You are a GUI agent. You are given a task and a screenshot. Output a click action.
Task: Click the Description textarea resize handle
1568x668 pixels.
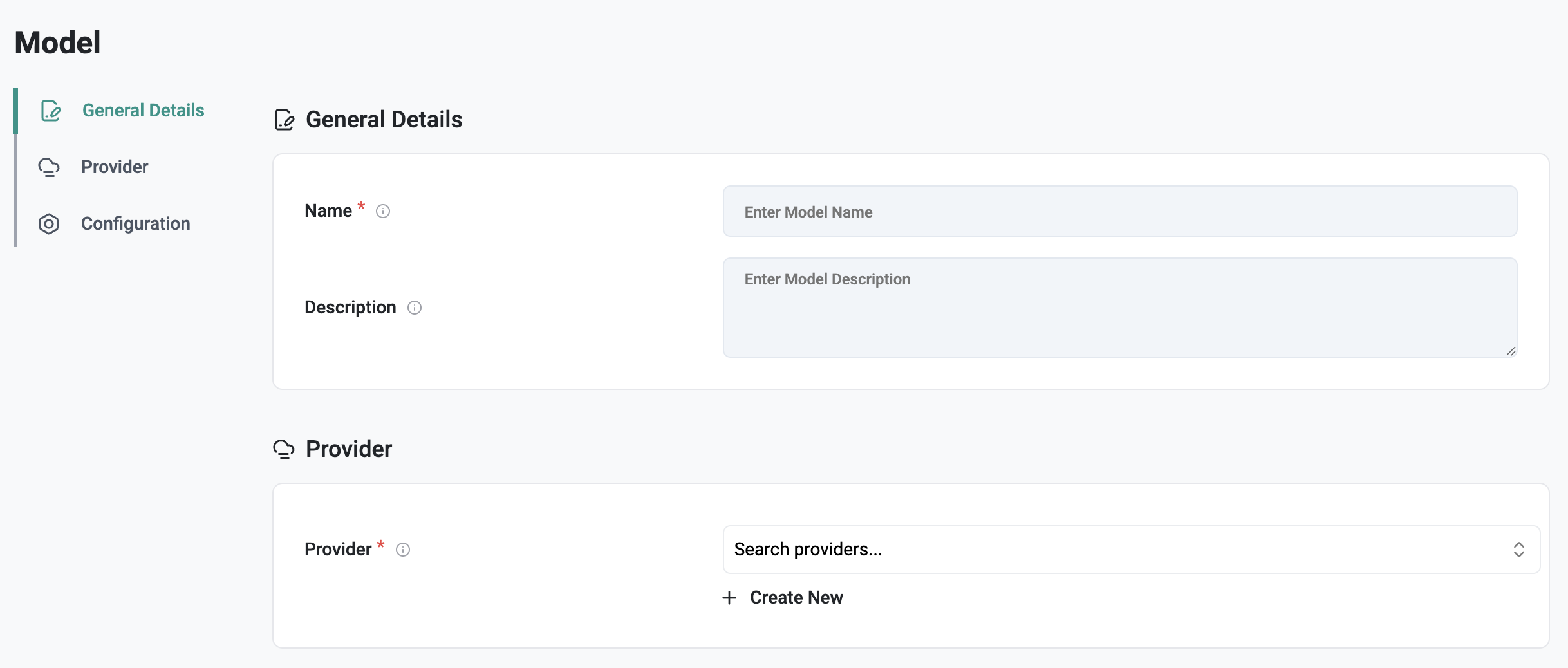(x=1511, y=351)
